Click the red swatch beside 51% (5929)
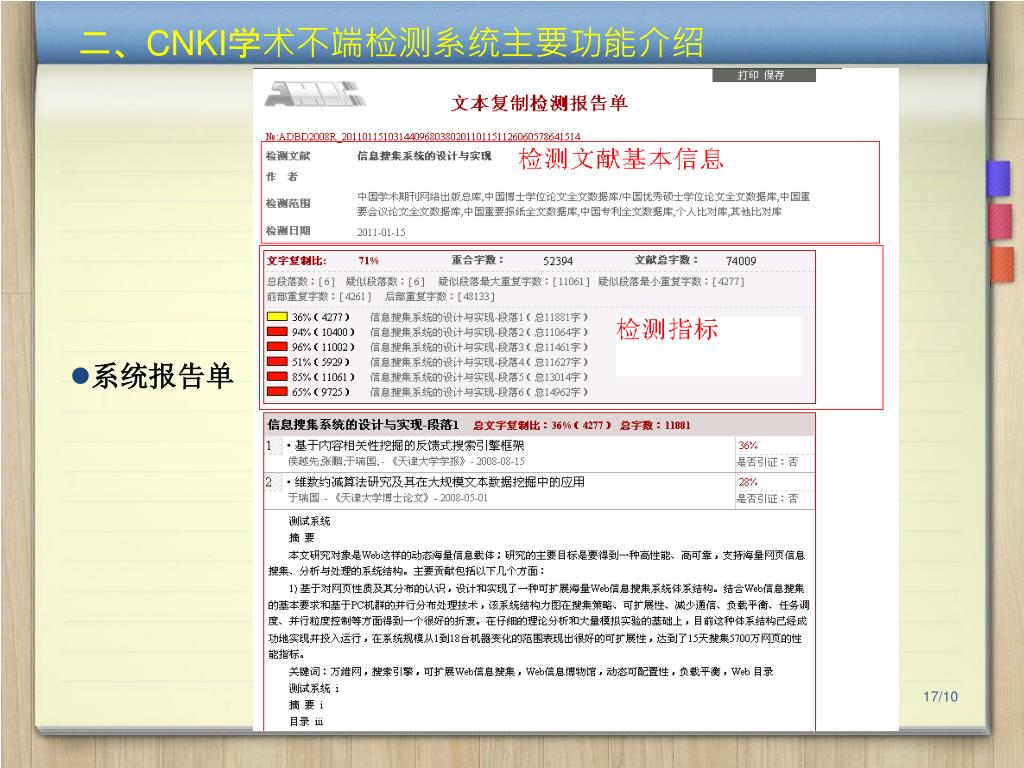The image size is (1024, 768). coord(277,362)
